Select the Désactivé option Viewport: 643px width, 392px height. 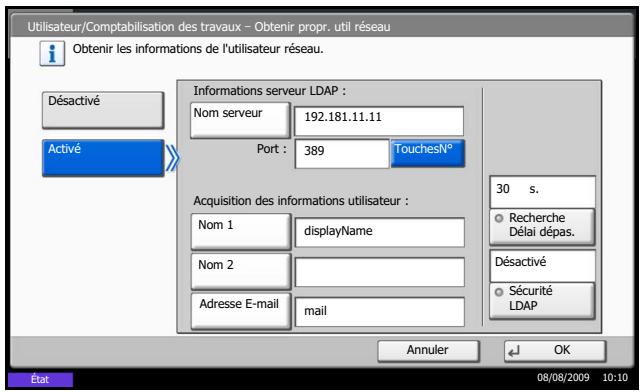(103, 110)
